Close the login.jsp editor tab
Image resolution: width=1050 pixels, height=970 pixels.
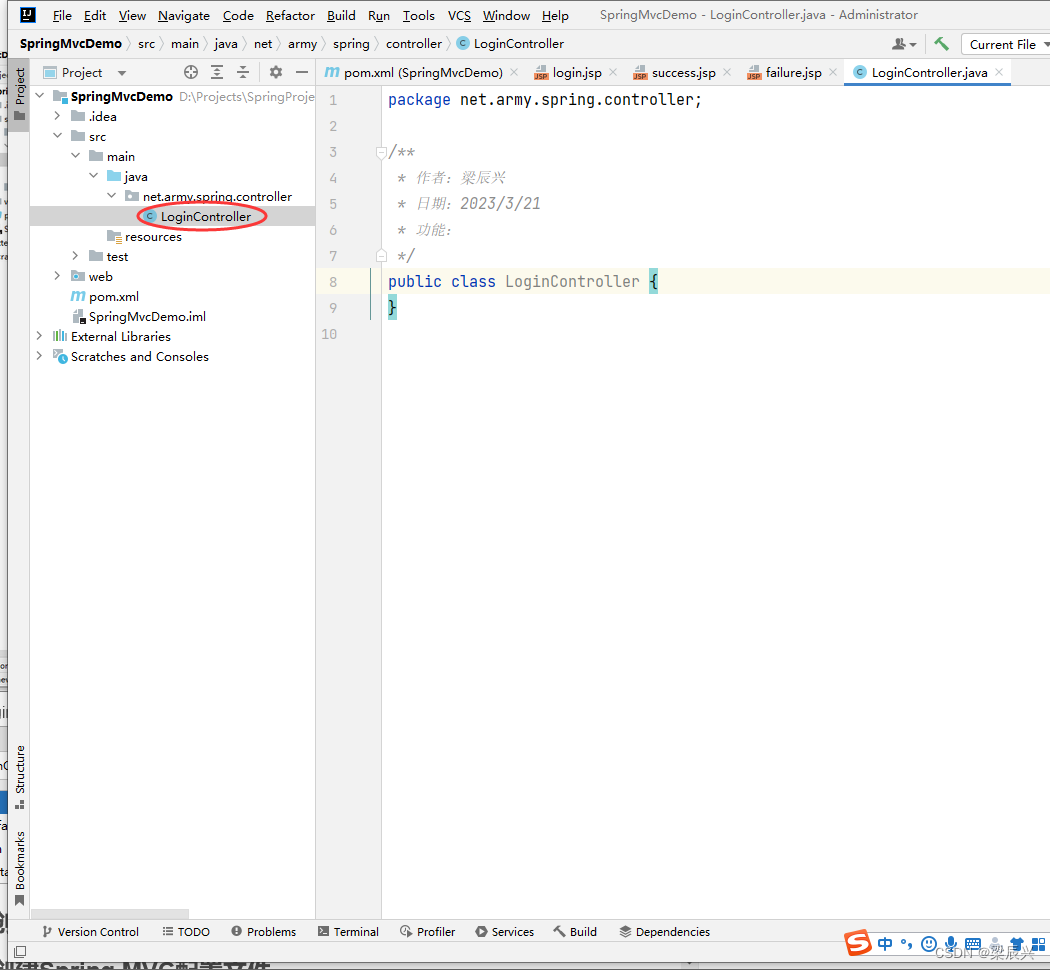(x=613, y=72)
